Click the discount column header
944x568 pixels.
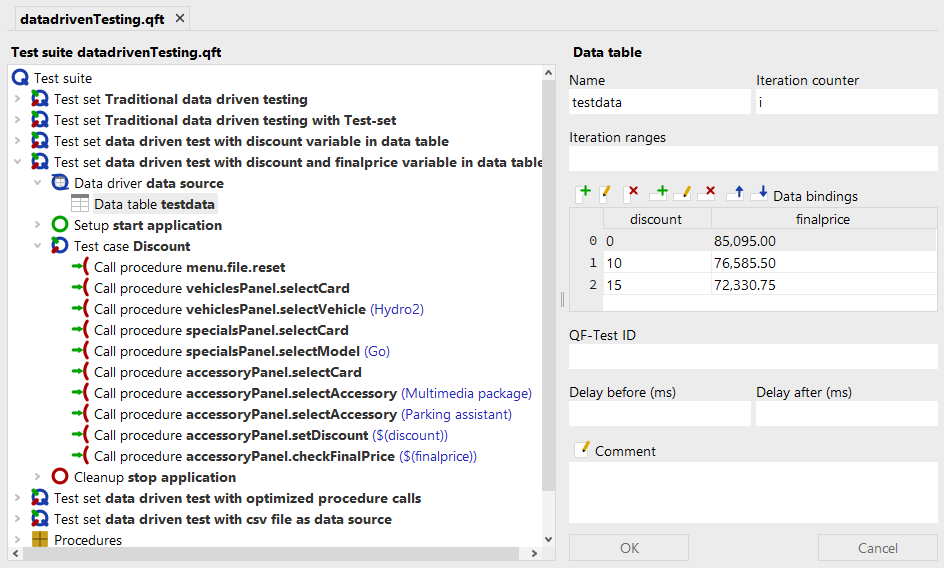[657, 219]
